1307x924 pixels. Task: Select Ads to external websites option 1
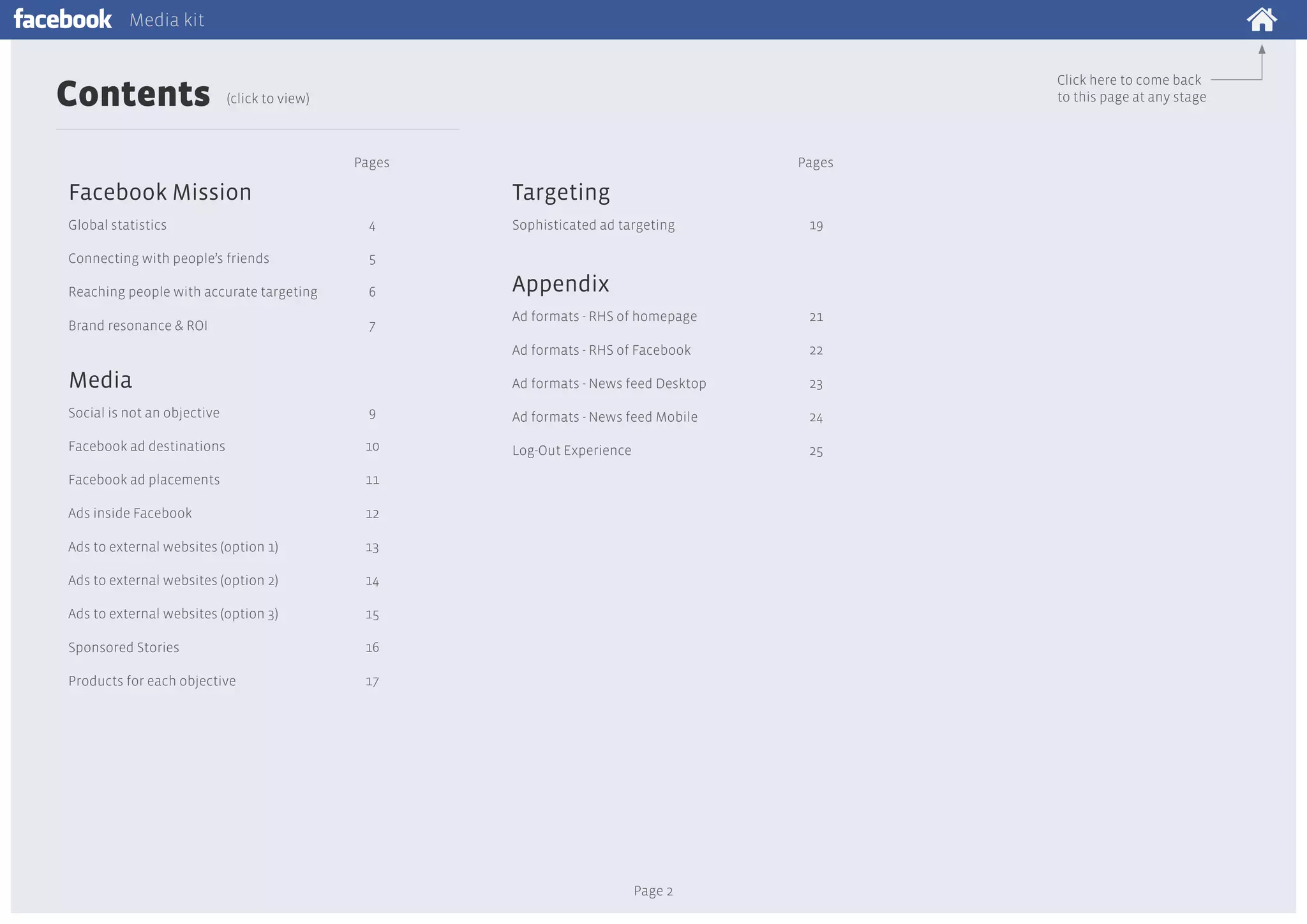point(173,547)
